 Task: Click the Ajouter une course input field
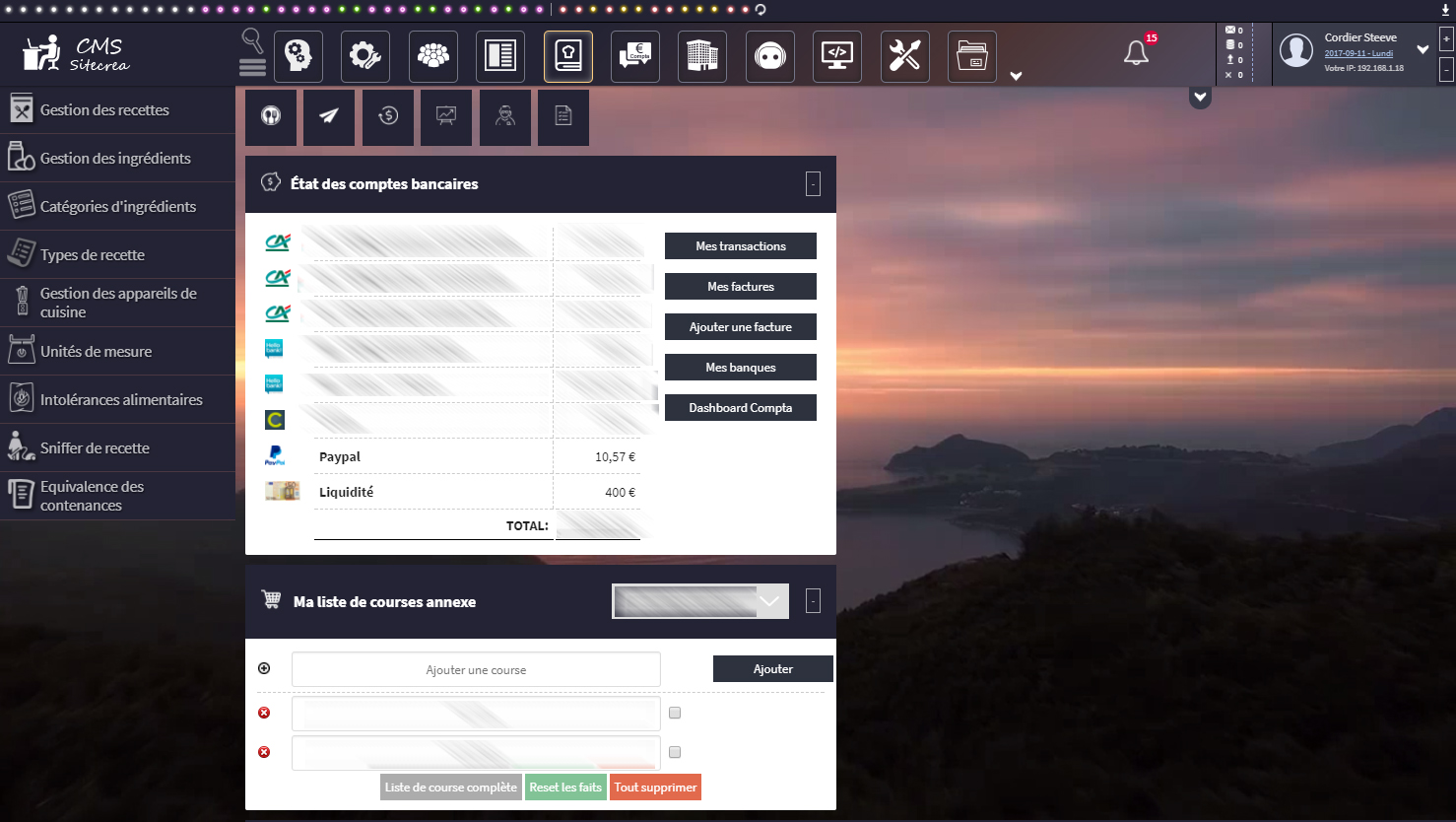click(476, 669)
